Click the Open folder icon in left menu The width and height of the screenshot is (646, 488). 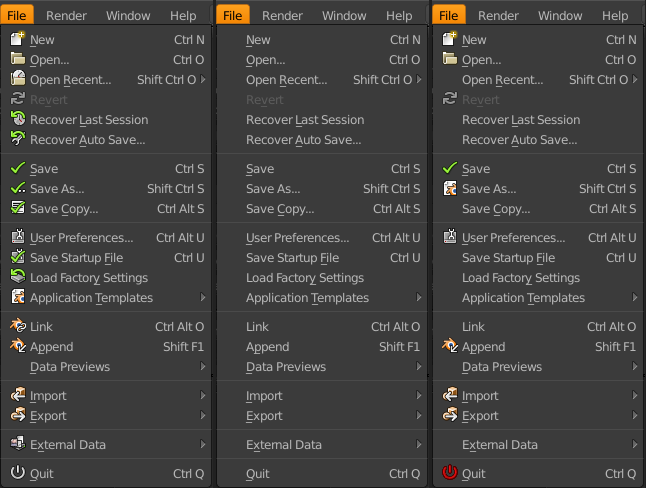[x=18, y=59]
